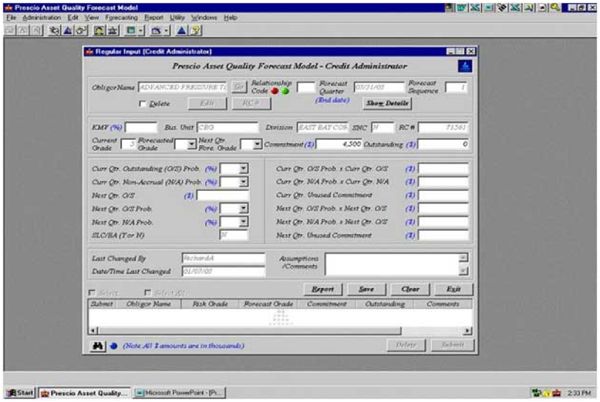Click the Exit button

(x=453, y=289)
